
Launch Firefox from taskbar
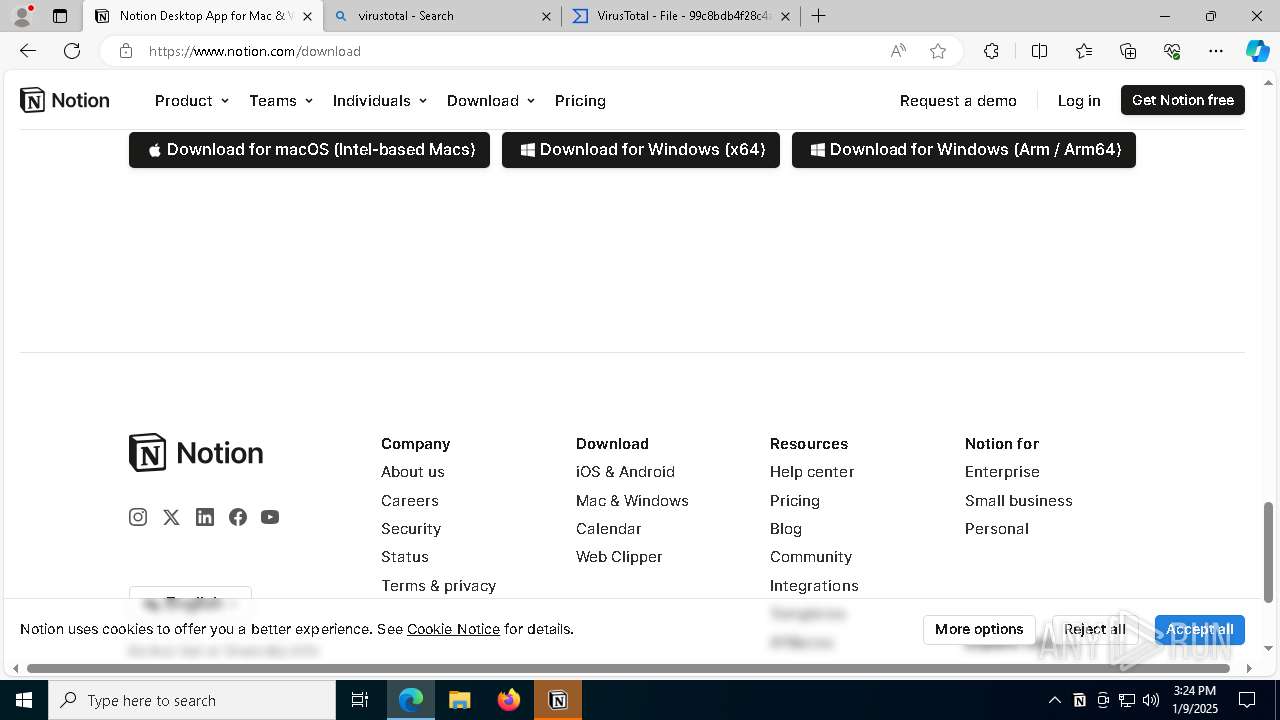click(509, 700)
